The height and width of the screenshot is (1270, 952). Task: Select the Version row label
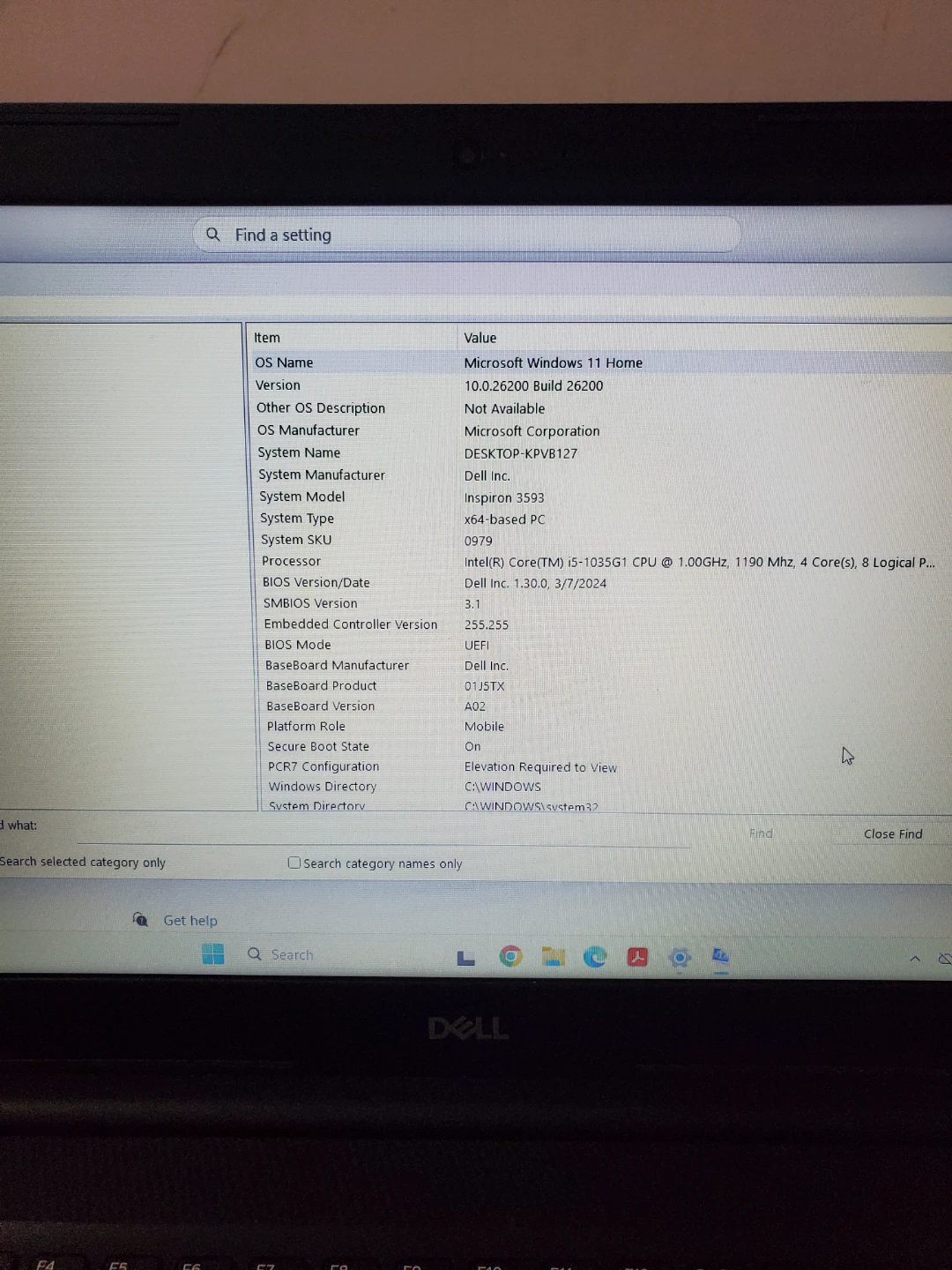pyautogui.click(x=278, y=385)
